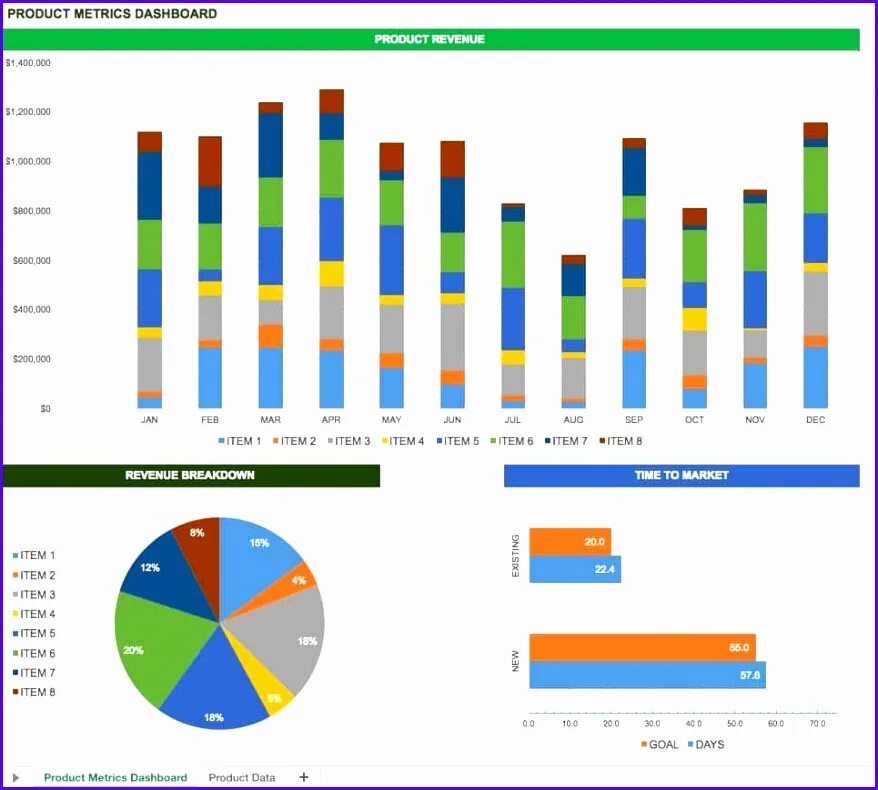Click the ITEM 7 legend square in Revenue Breakdown
The image size is (878, 790).
pyautogui.click(x=15, y=673)
